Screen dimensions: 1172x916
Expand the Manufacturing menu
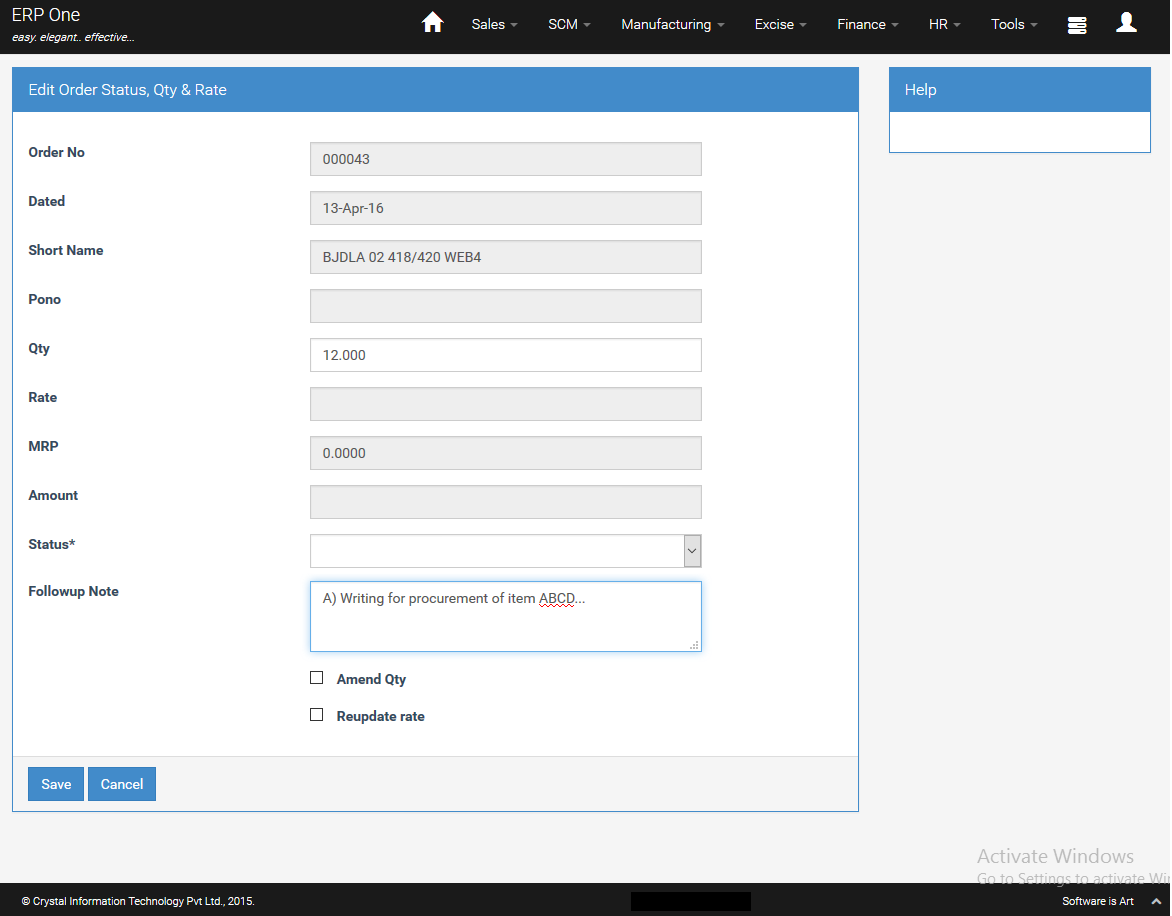coord(672,24)
